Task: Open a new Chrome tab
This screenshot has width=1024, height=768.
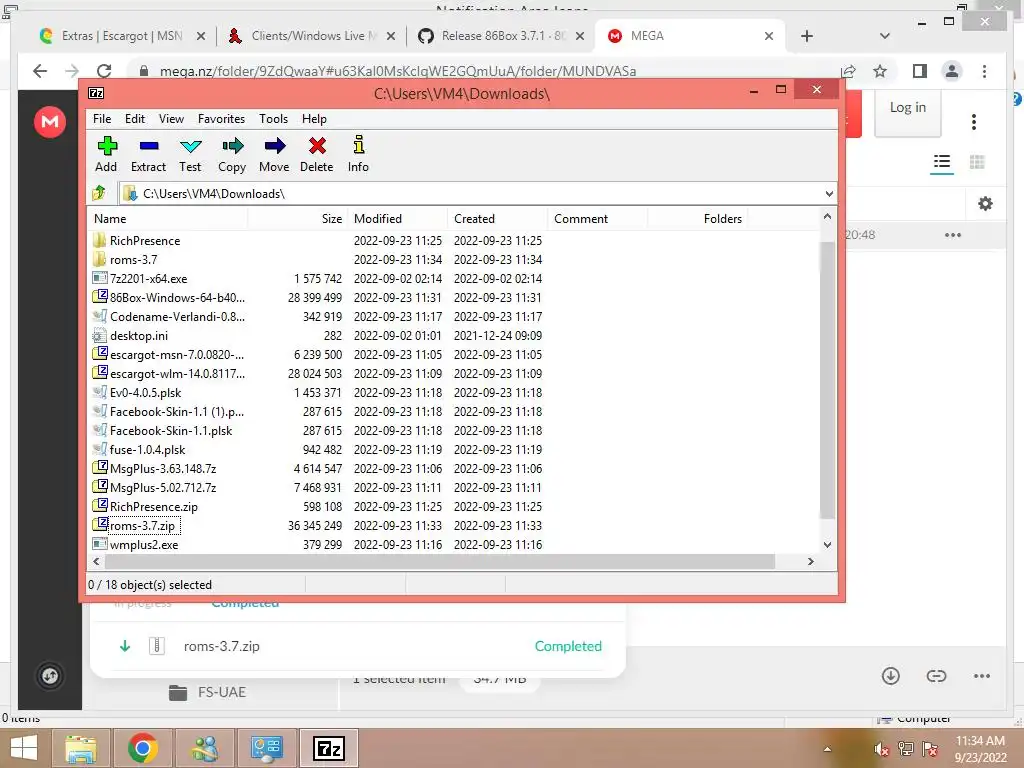Action: pyautogui.click(x=807, y=36)
